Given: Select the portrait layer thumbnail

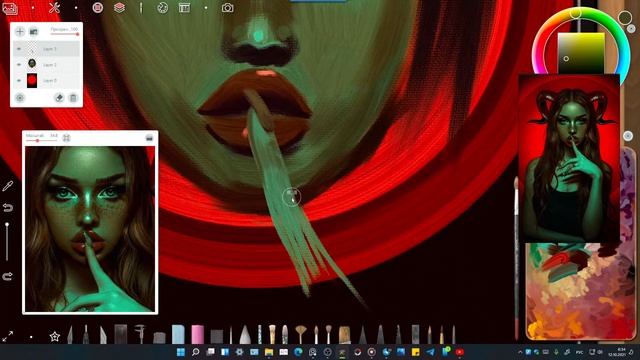Looking at the screenshot, I should (32, 64).
